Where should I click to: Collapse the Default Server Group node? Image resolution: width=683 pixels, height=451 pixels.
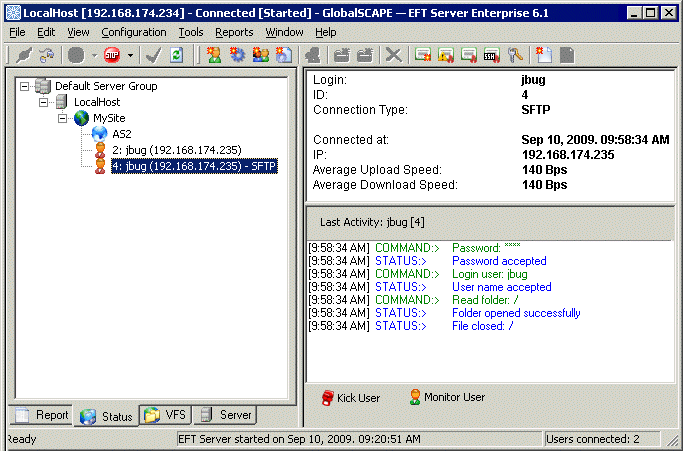(x=24, y=86)
